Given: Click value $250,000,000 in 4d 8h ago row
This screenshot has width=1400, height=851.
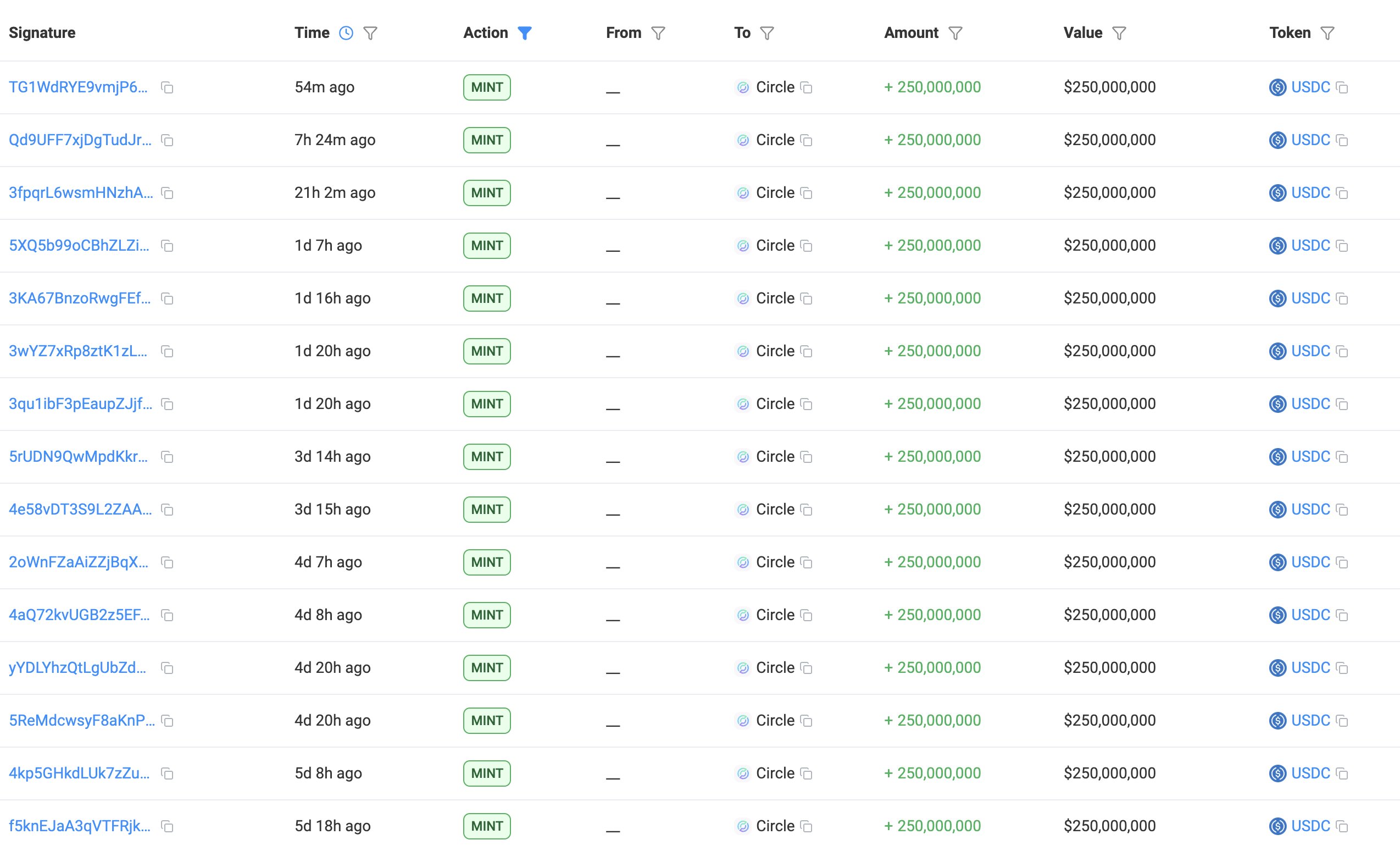Looking at the screenshot, I should 1110,615.
